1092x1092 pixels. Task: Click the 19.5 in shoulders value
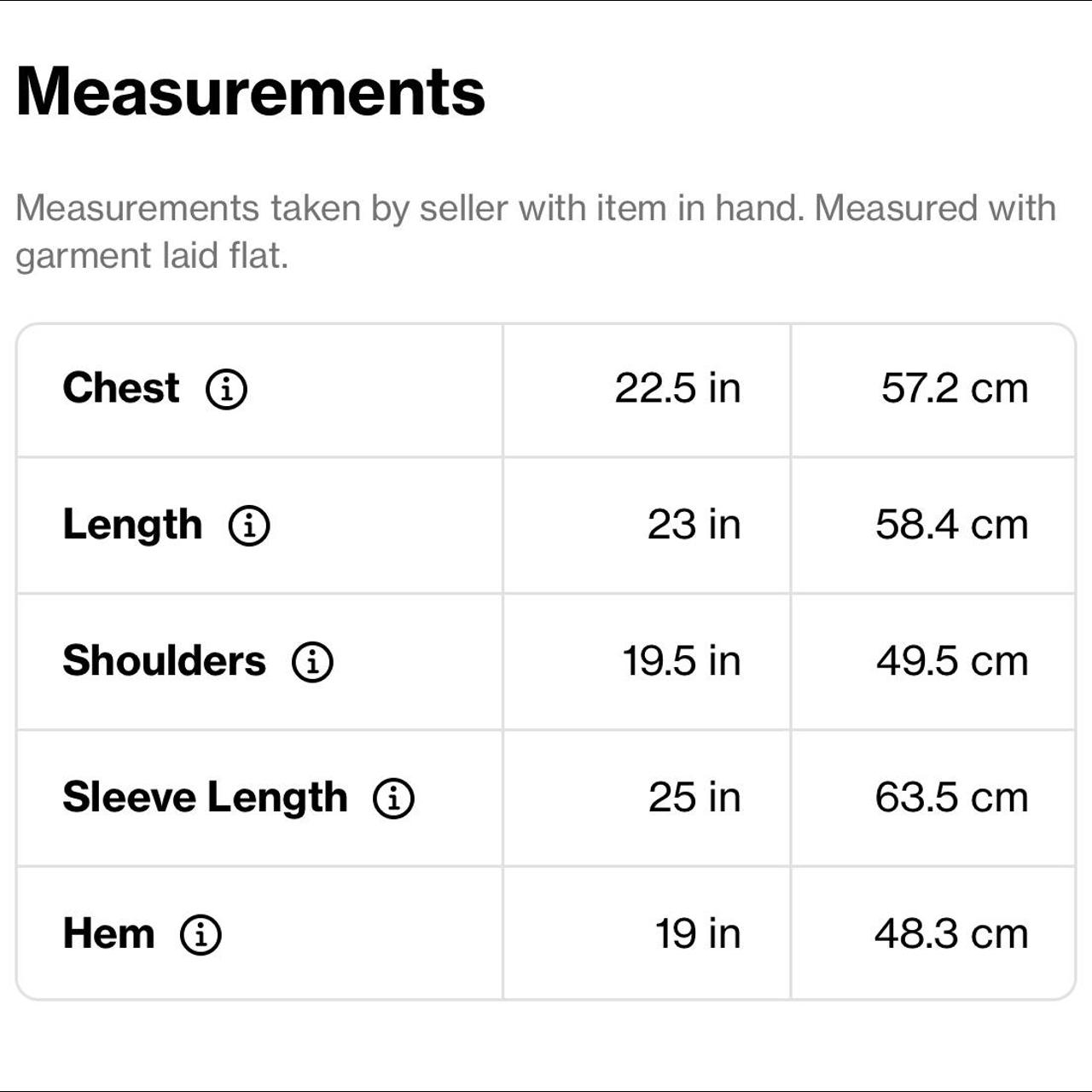(x=681, y=661)
